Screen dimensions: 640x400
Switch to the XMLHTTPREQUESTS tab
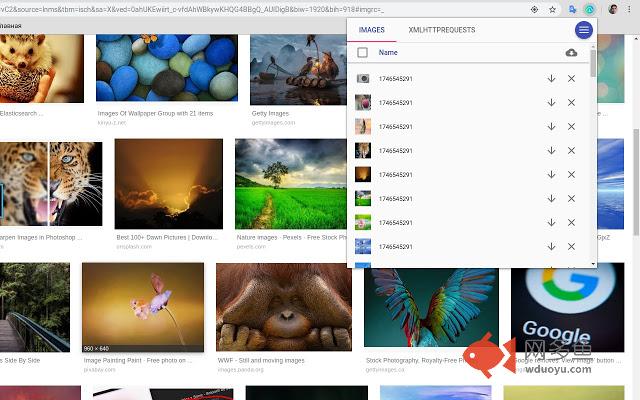click(x=442, y=30)
